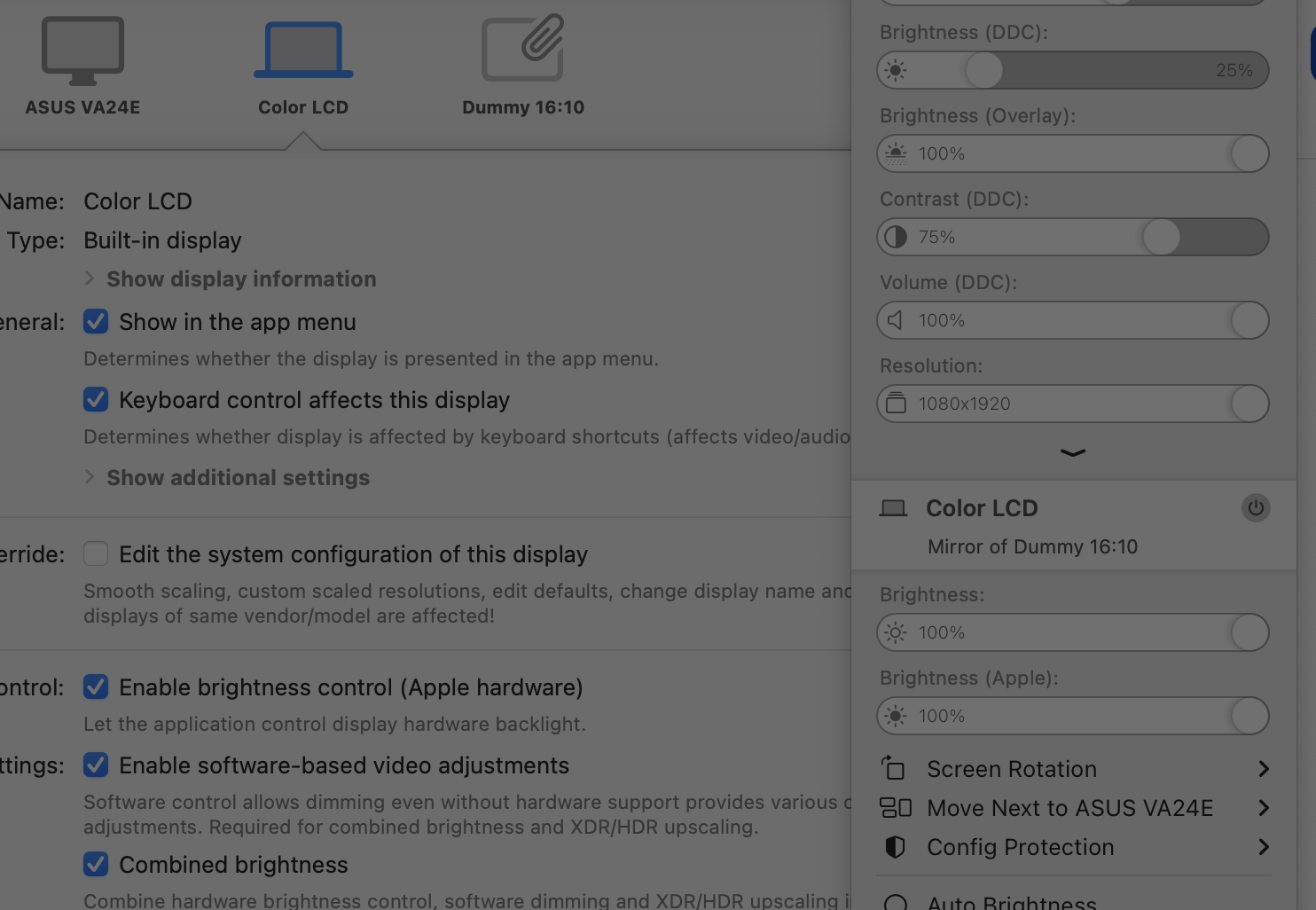Click the contrast icon beside Contrast (DDC)
This screenshot has width=1316, height=910.
(x=896, y=237)
